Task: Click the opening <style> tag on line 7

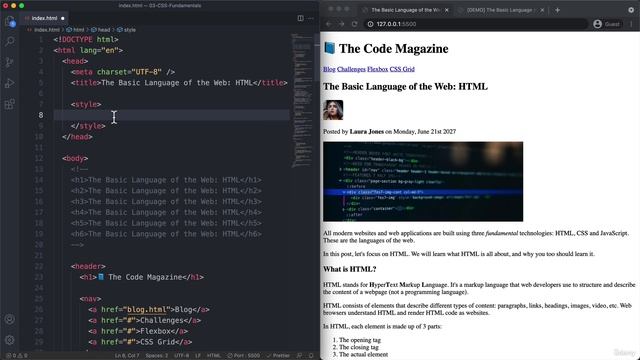Action: [x=86, y=104]
